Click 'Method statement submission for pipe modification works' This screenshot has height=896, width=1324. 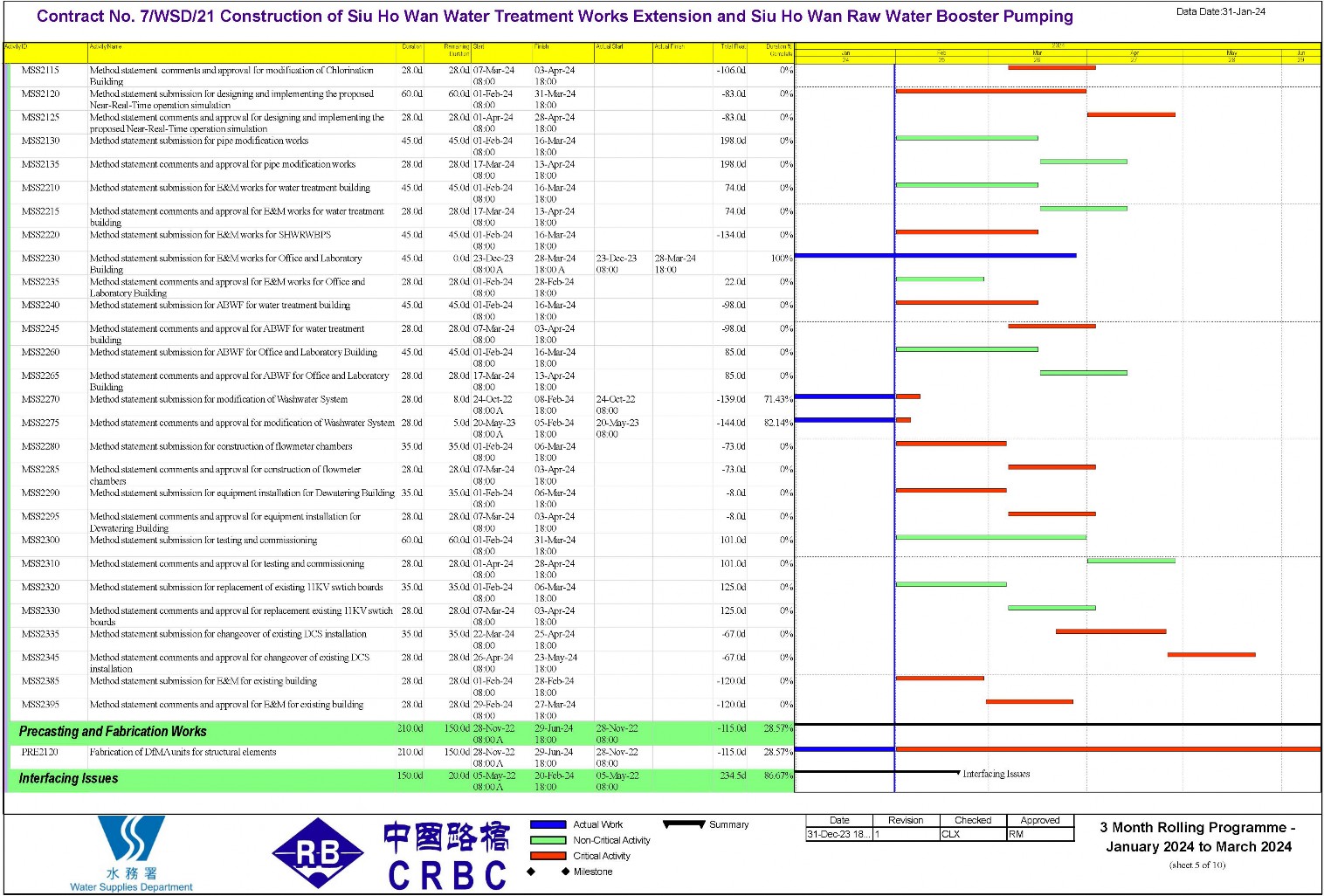click(199, 141)
